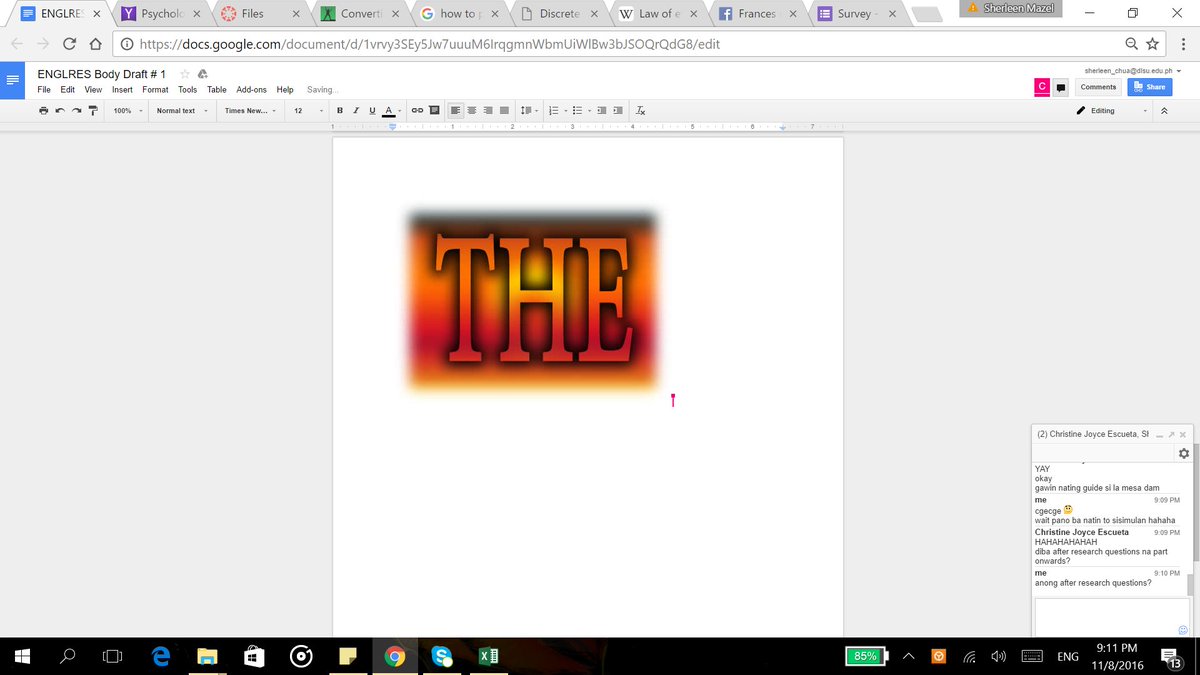Image resolution: width=1200 pixels, height=675 pixels.
Task: Open the emoji picker in chat box
Action: [1183, 630]
